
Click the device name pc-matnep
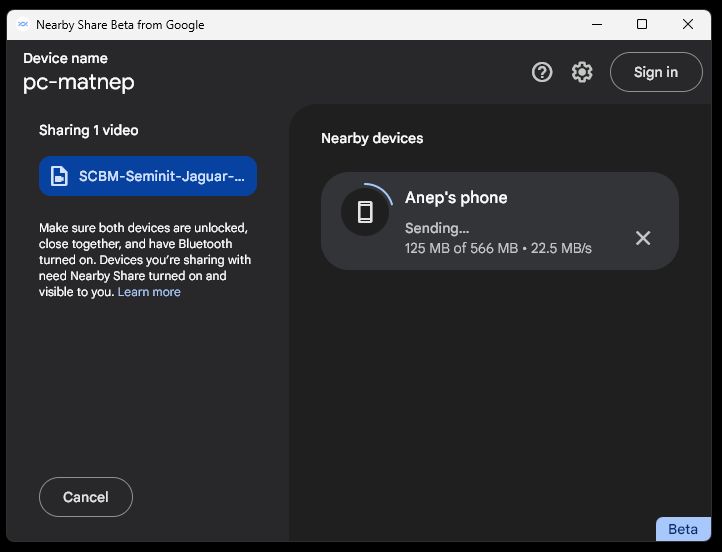[x=79, y=82]
